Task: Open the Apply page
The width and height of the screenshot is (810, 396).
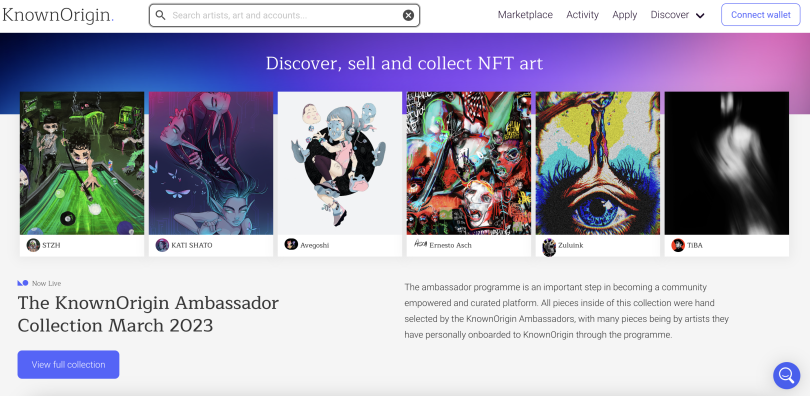Action: click(x=625, y=15)
